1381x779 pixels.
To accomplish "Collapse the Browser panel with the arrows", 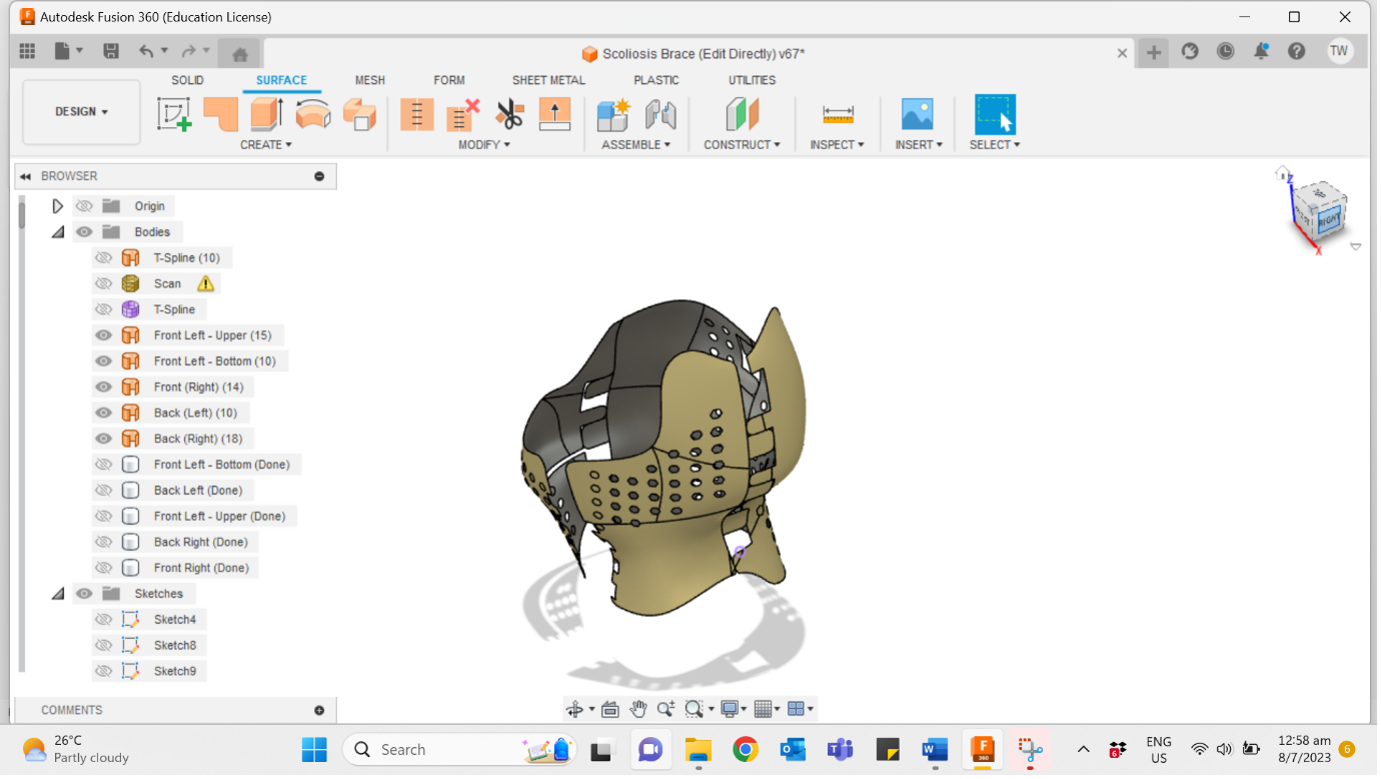I will click(25, 177).
